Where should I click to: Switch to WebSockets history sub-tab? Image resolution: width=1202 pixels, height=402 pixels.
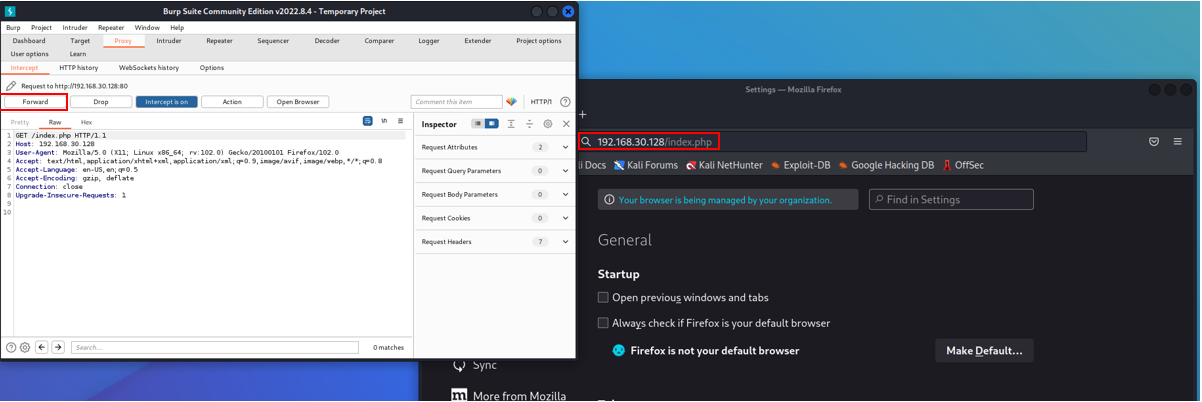(149, 68)
